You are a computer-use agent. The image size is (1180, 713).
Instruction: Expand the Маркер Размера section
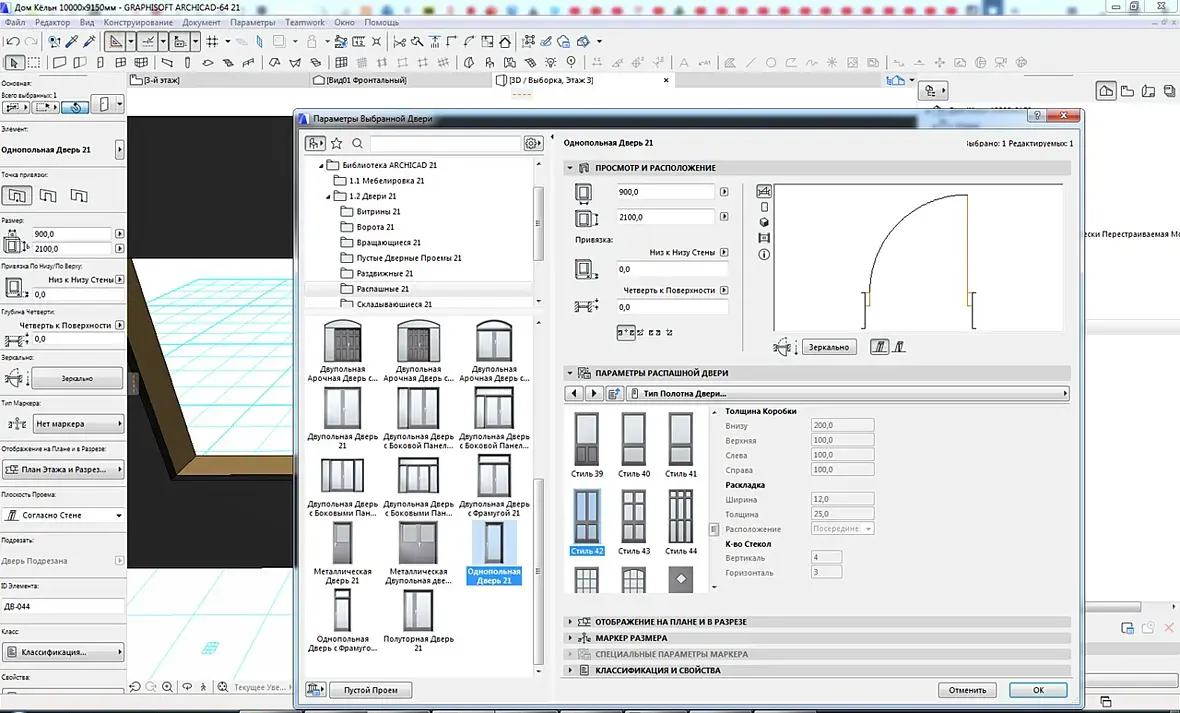pyautogui.click(x=630, y=638)
